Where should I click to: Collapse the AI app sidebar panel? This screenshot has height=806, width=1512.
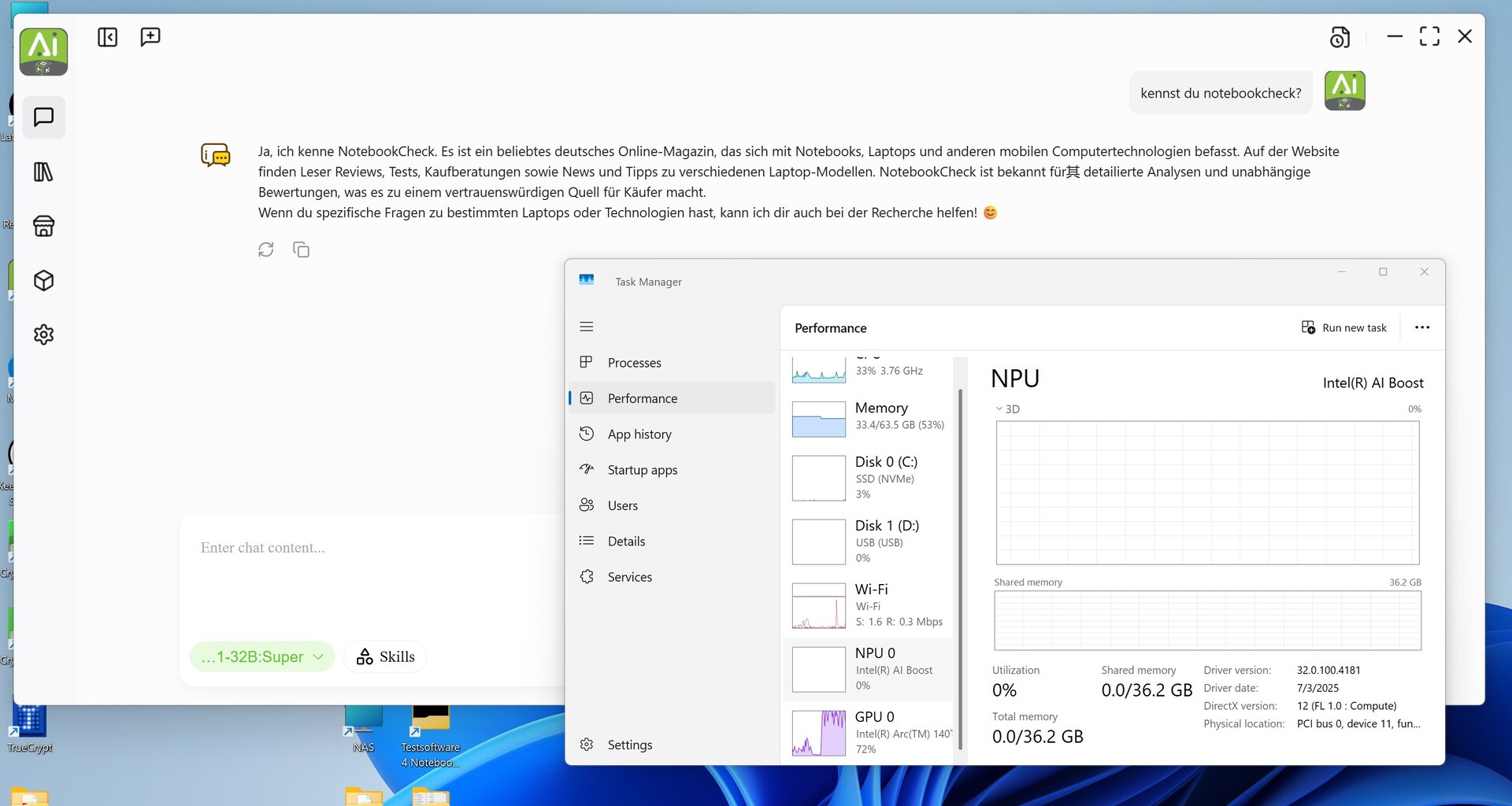(x=107, y=37)
